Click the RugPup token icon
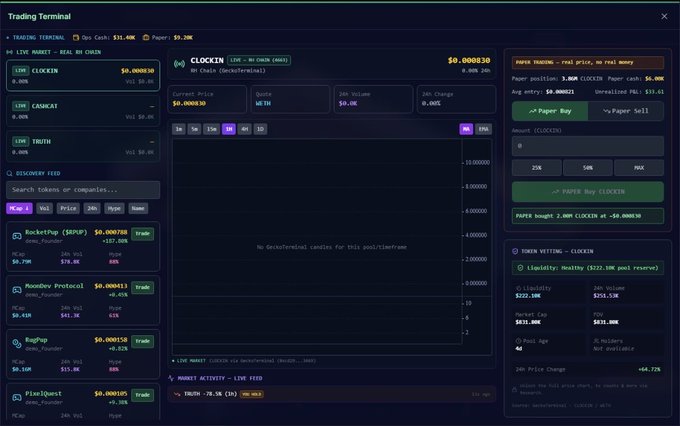This screenshot has height=426, width=680. point(17,344)
